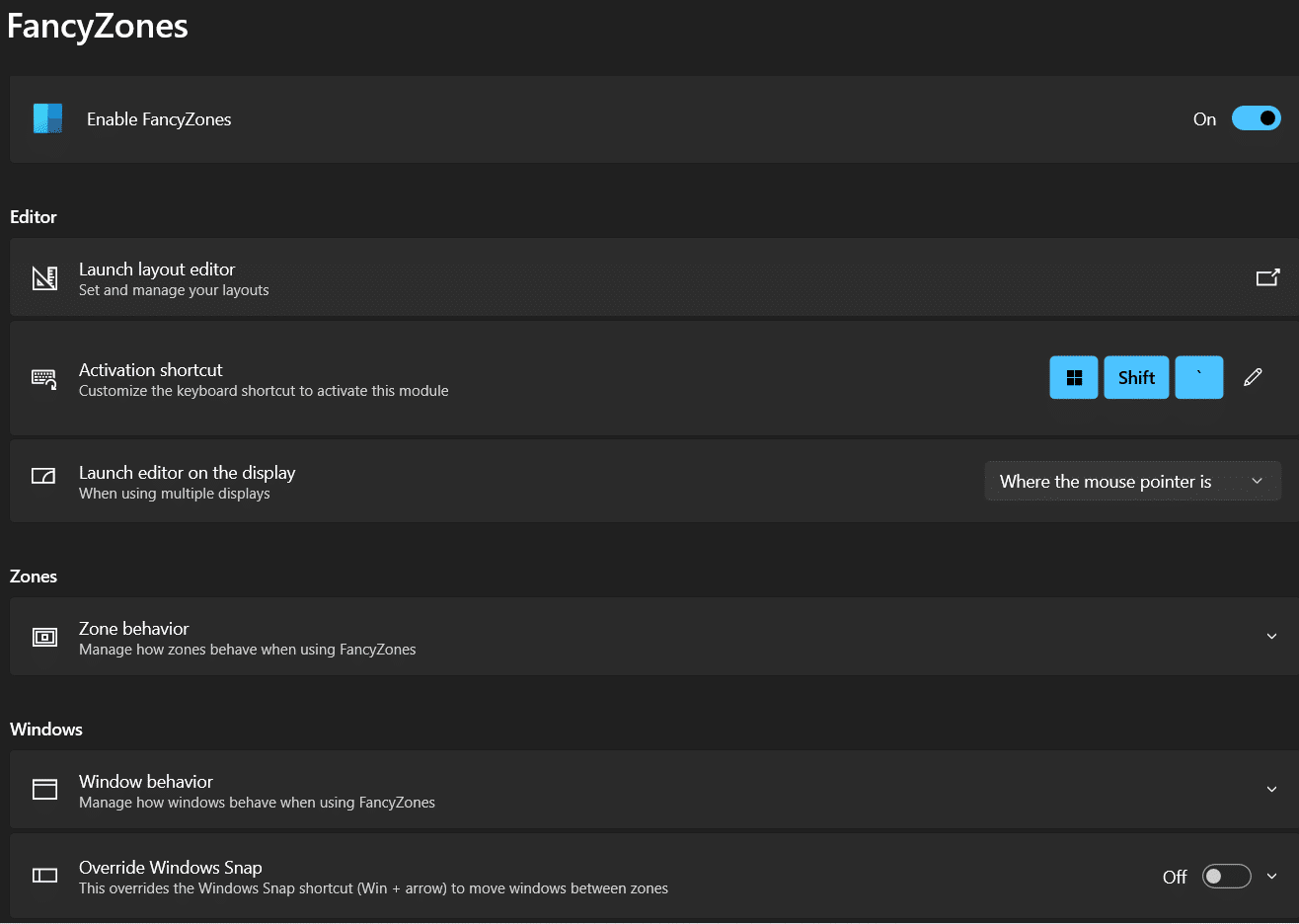Expand the Window behavior section chevron
1299x924 pixels.
(x=1272, y=790)
